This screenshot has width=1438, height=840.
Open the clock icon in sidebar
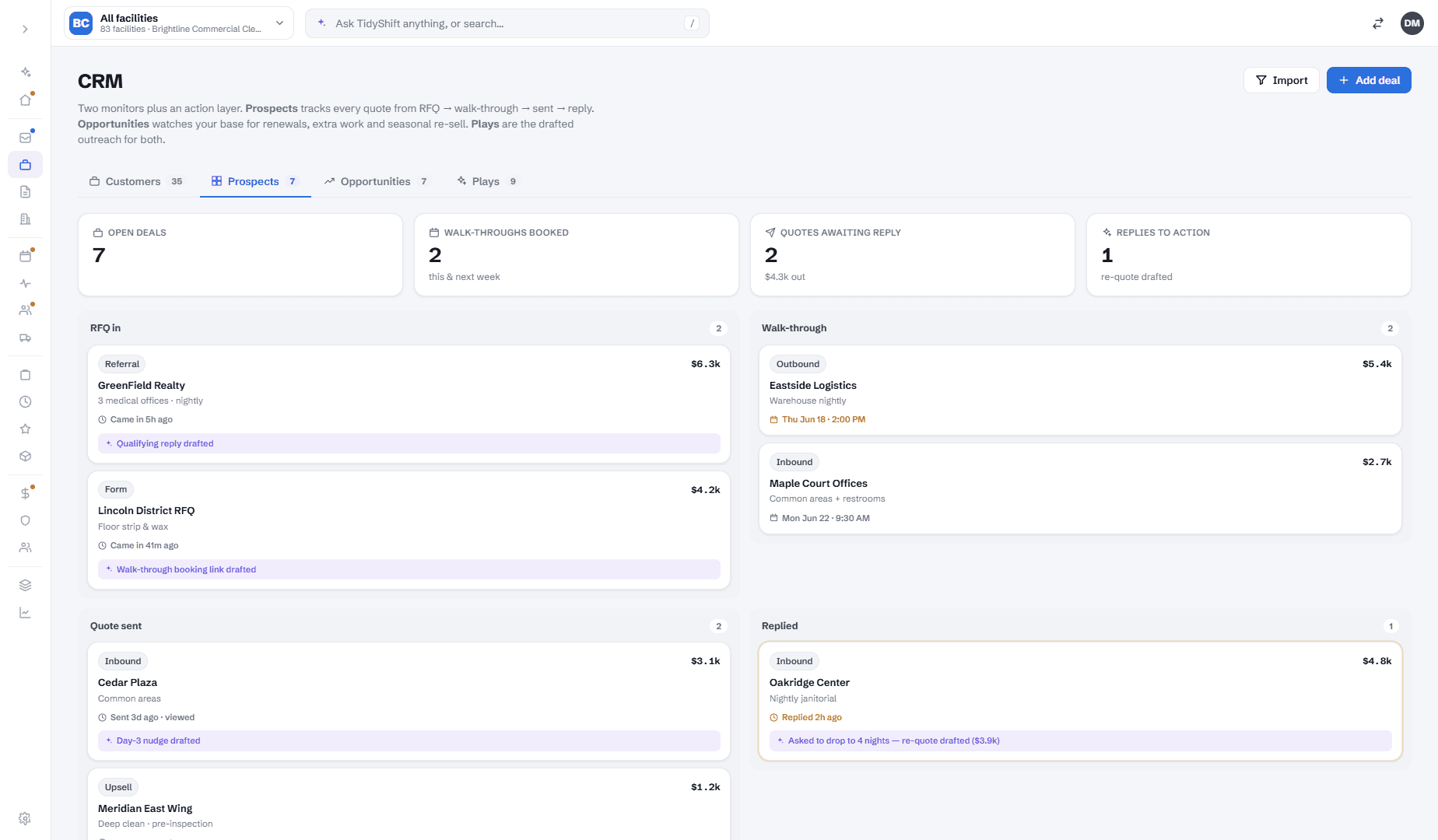point(25,402)
